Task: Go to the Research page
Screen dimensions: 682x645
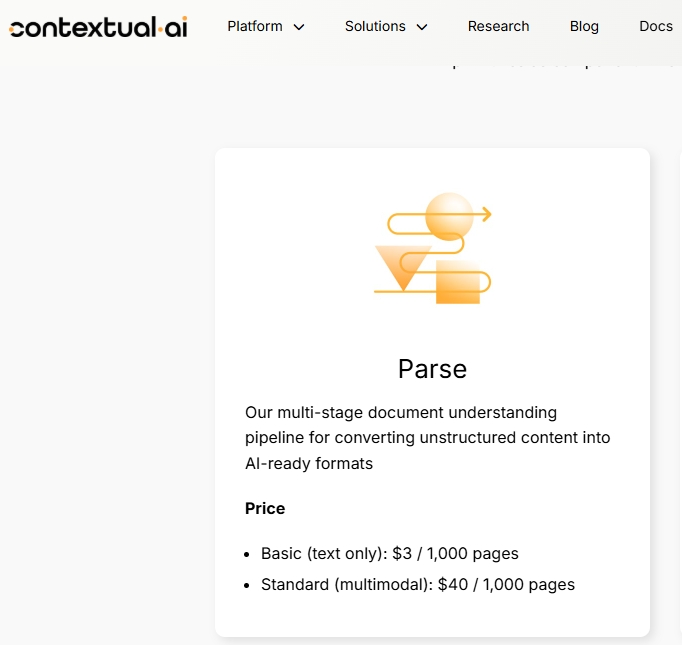Action: tap(498, 27)
